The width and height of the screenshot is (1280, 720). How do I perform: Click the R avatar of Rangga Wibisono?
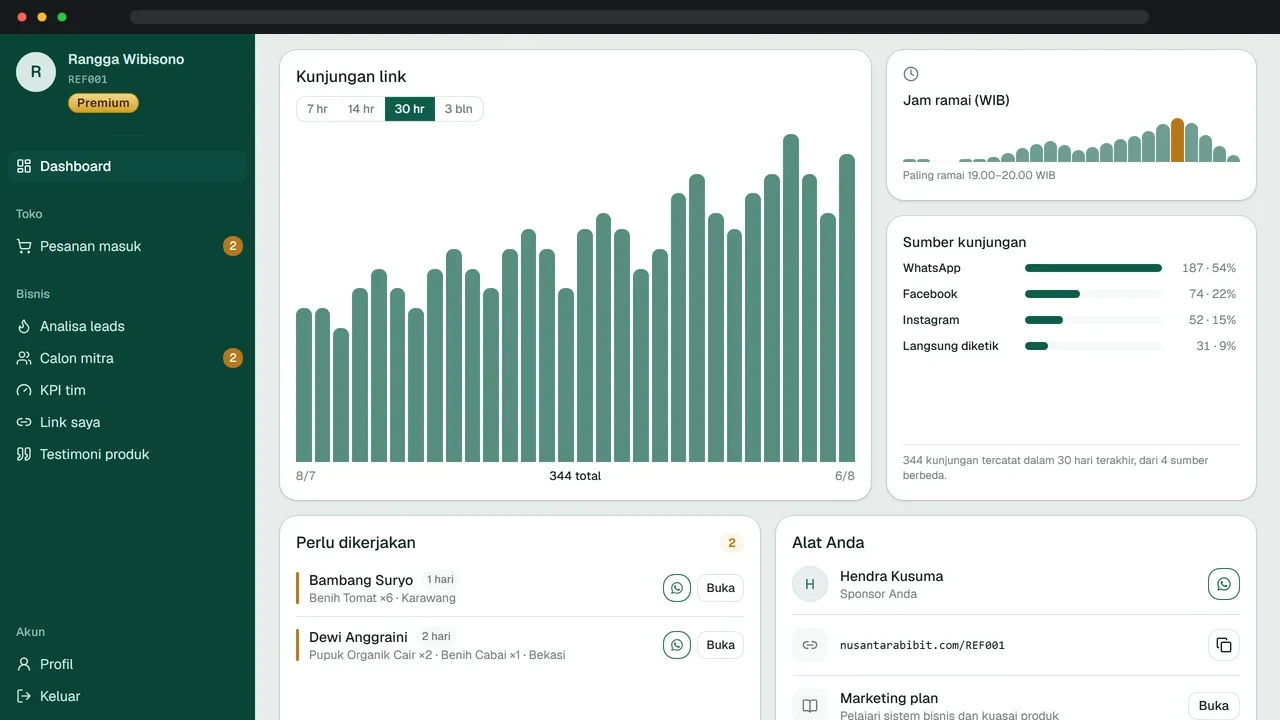(x=36, y=72)
